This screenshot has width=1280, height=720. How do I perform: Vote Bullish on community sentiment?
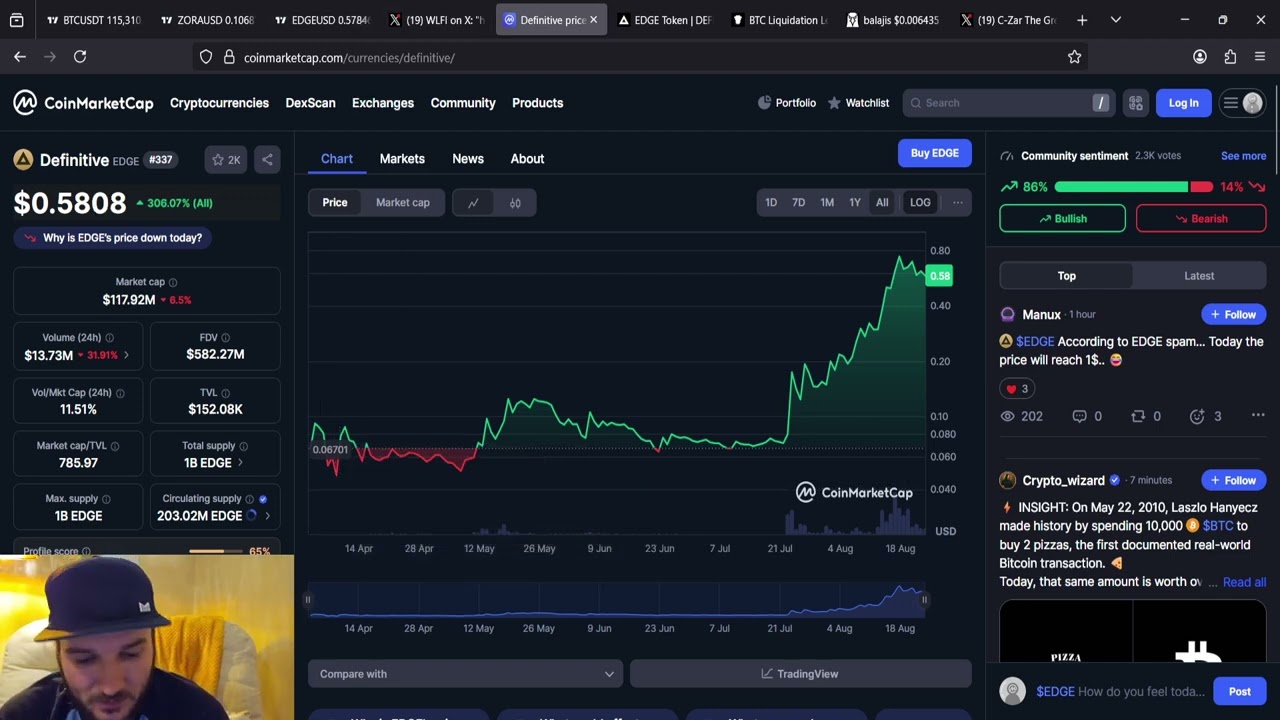click(1062, 218)
